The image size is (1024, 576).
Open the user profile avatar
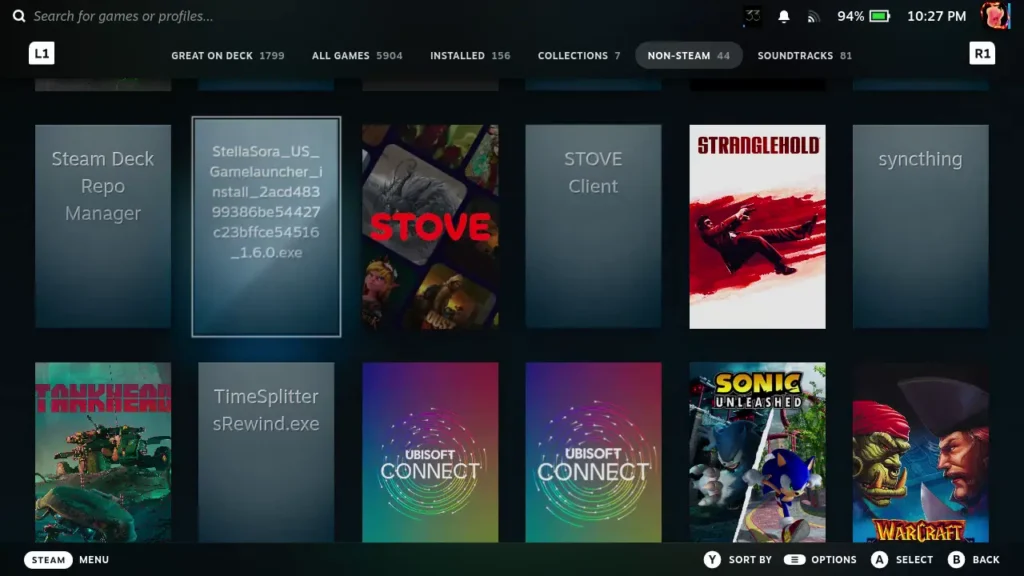tap(994, 16)
